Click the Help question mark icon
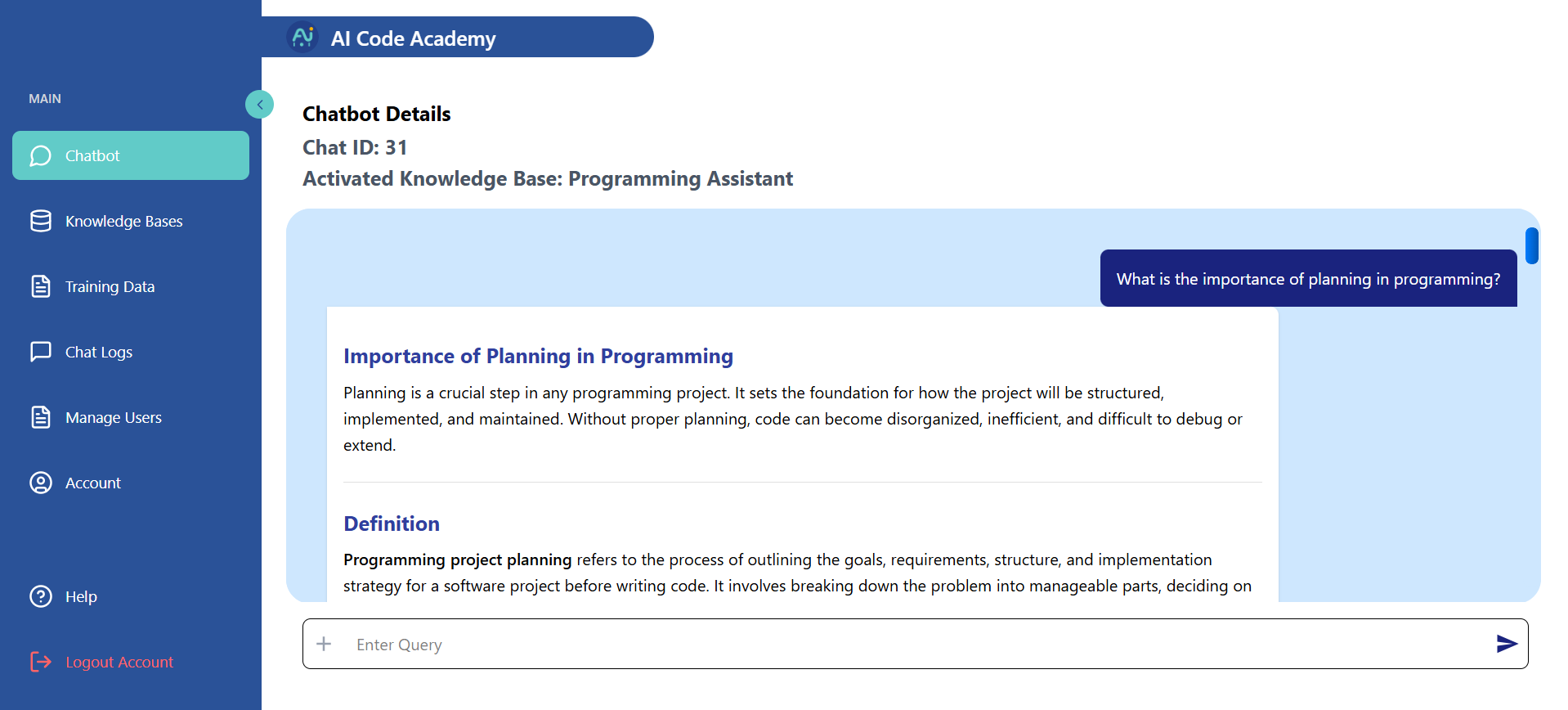1568x710 pixels. click(x=40, y=596)
